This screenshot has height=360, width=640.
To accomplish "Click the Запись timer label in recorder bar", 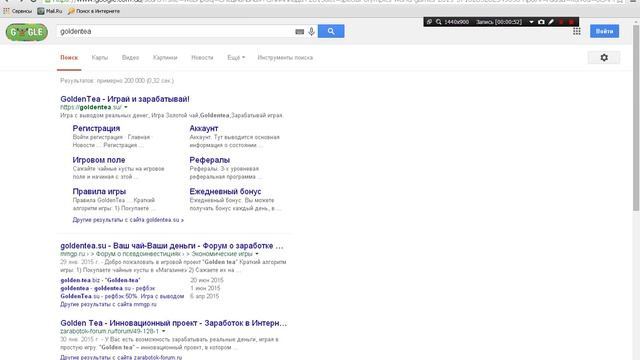I will pyautogui.click(x=499, y=22).
